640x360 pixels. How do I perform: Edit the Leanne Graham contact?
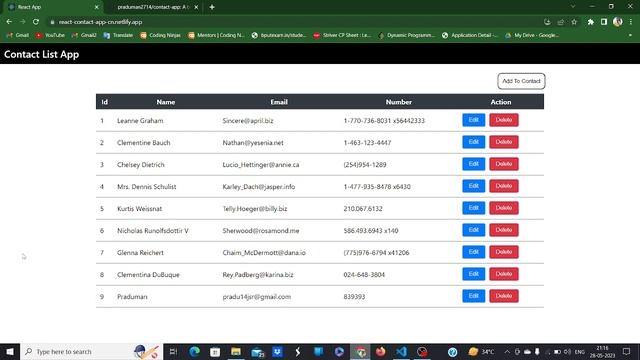click(x=473, y=120)
